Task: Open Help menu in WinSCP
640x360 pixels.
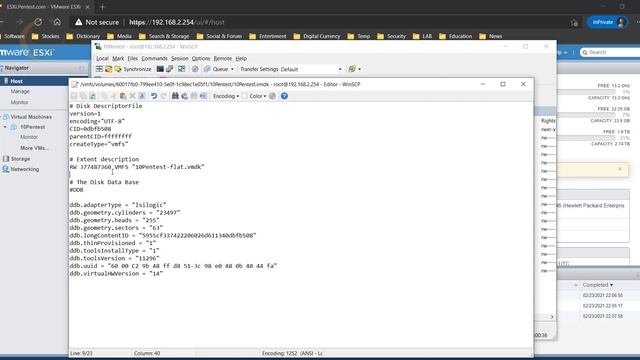Action: point(241,58)
